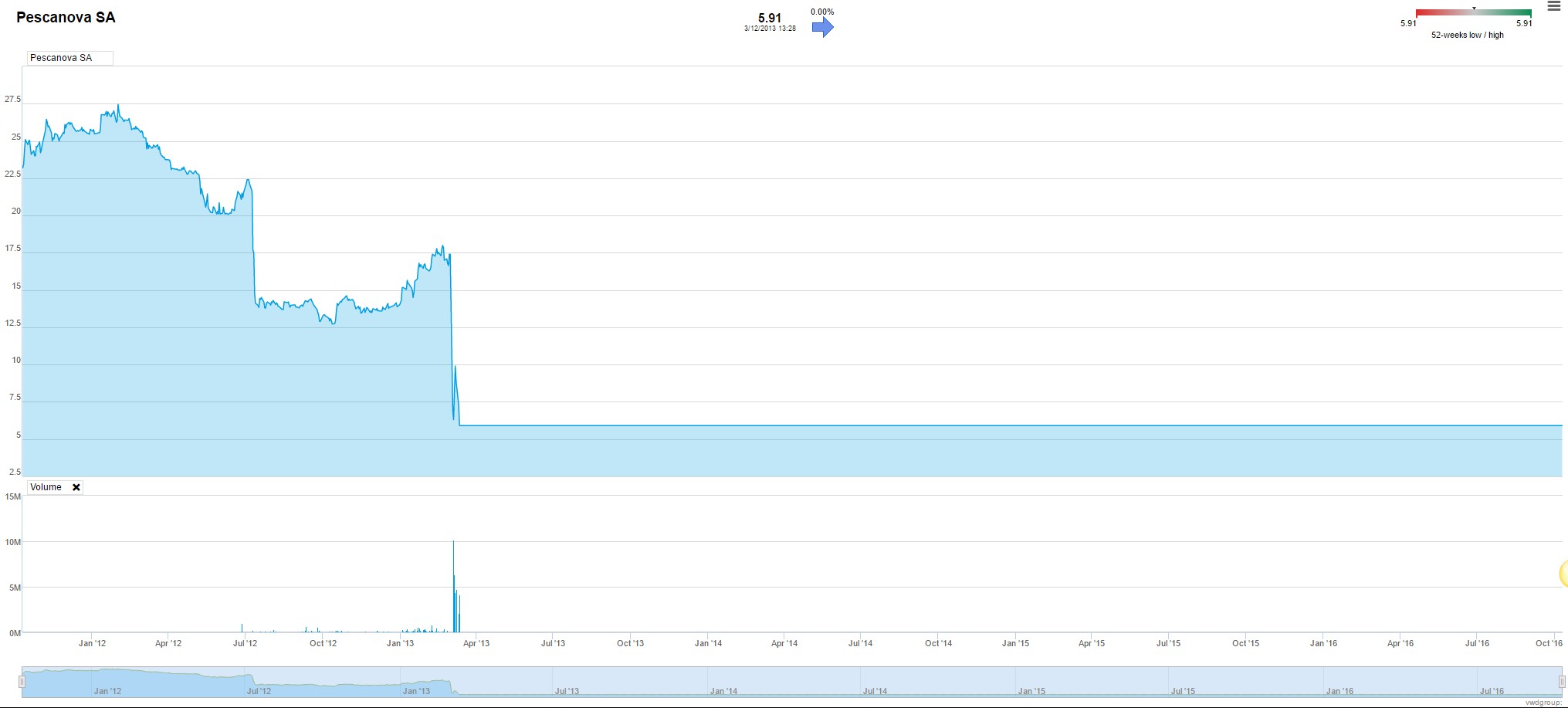Click the 15M volume axis label

pos(13,496)
